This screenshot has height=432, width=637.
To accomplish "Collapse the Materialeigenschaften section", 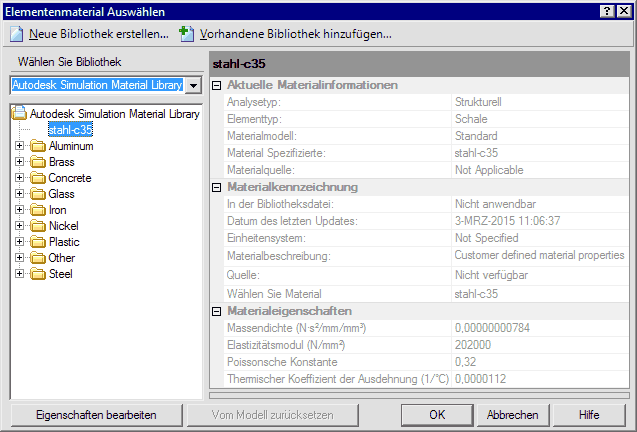I will 217,312.
